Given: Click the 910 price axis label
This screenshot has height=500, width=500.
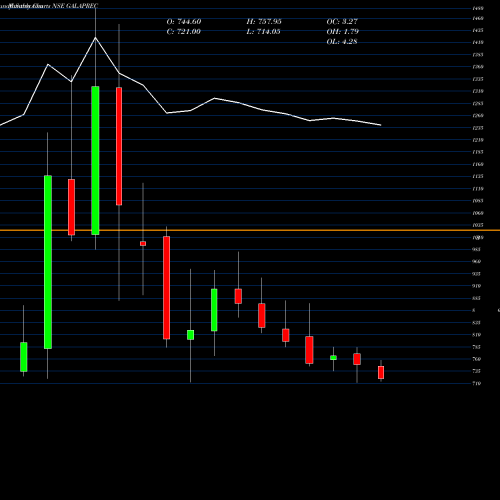Looking at the screenshot, I should [x=477, y=286].
